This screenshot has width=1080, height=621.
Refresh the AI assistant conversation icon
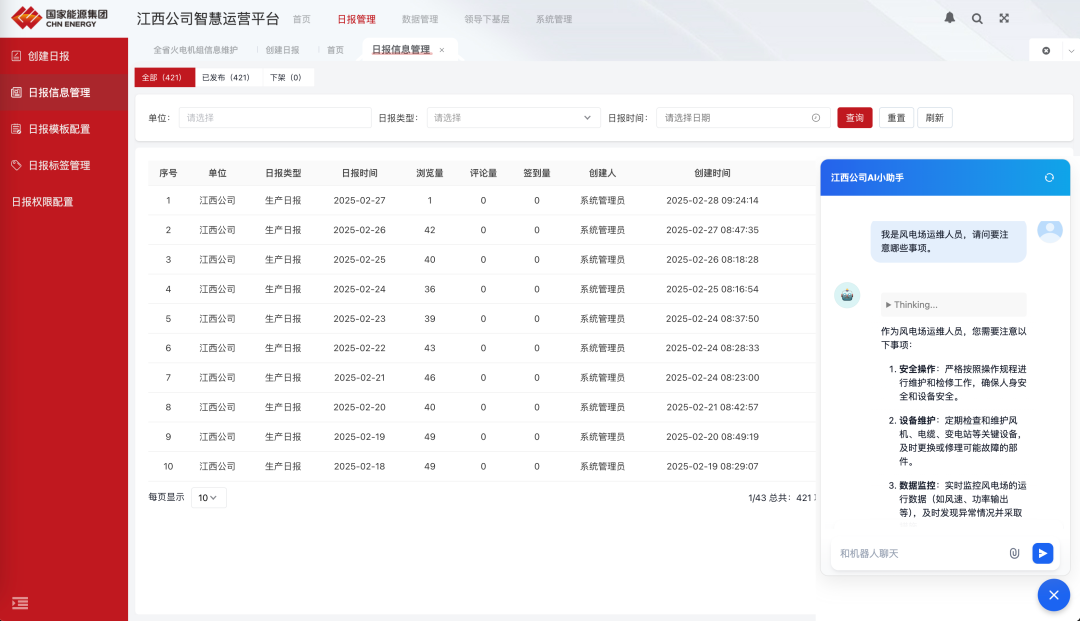(x=1049, y=178)
